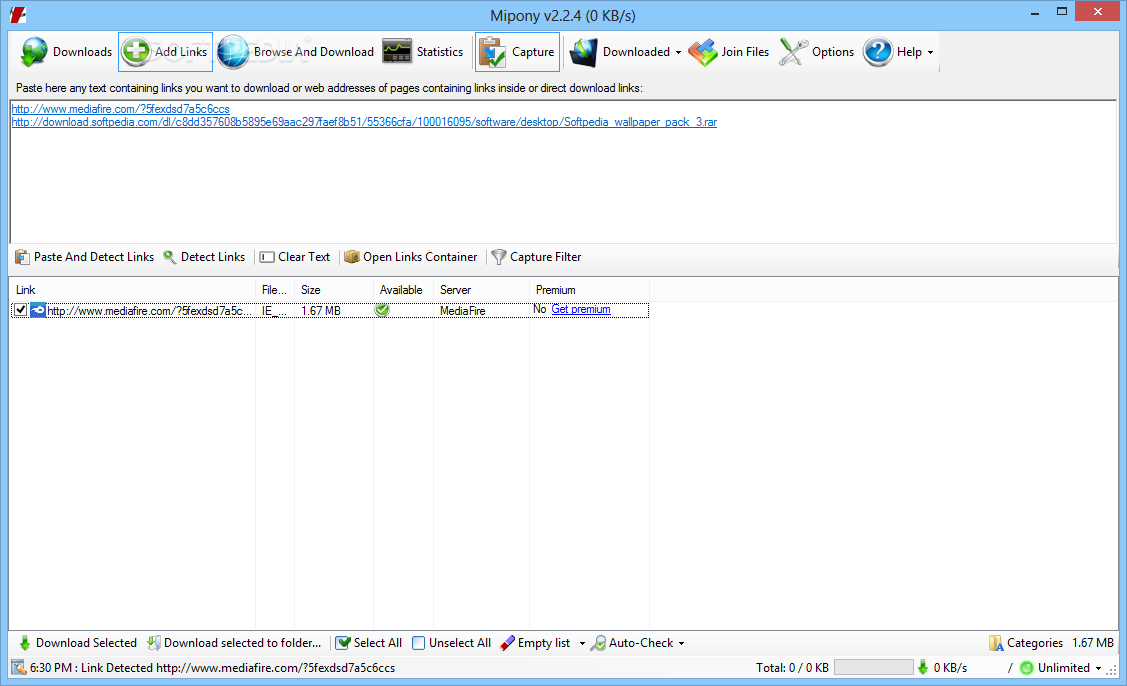Click the green download speed arrow icon
Image resolution: width=1127 pixels, height=686 pixels.
click(923, 667)
